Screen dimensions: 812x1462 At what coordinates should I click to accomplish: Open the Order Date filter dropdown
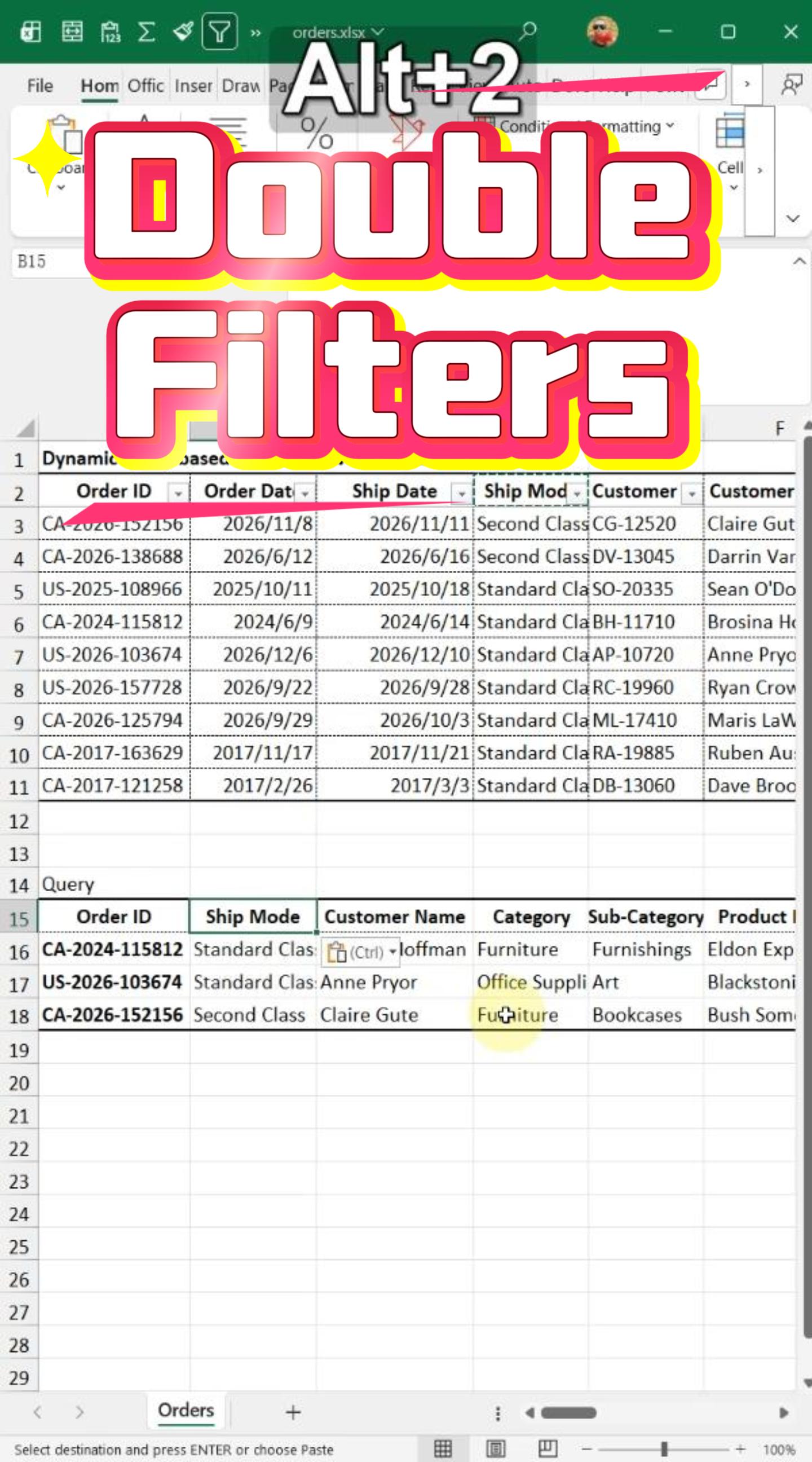(x=305, y=493)
